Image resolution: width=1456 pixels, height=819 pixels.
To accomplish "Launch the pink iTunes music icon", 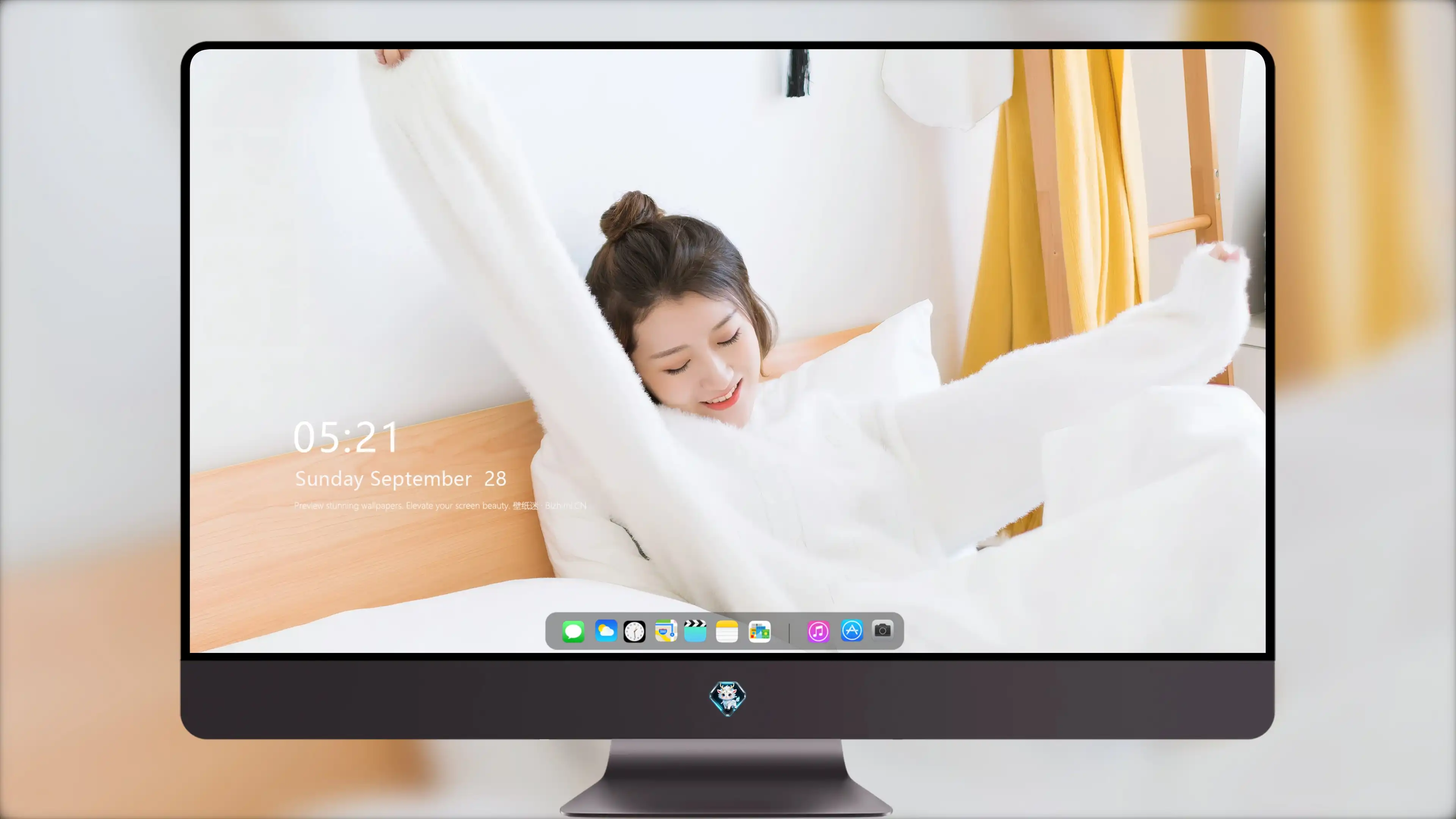I will coord(818,631).
